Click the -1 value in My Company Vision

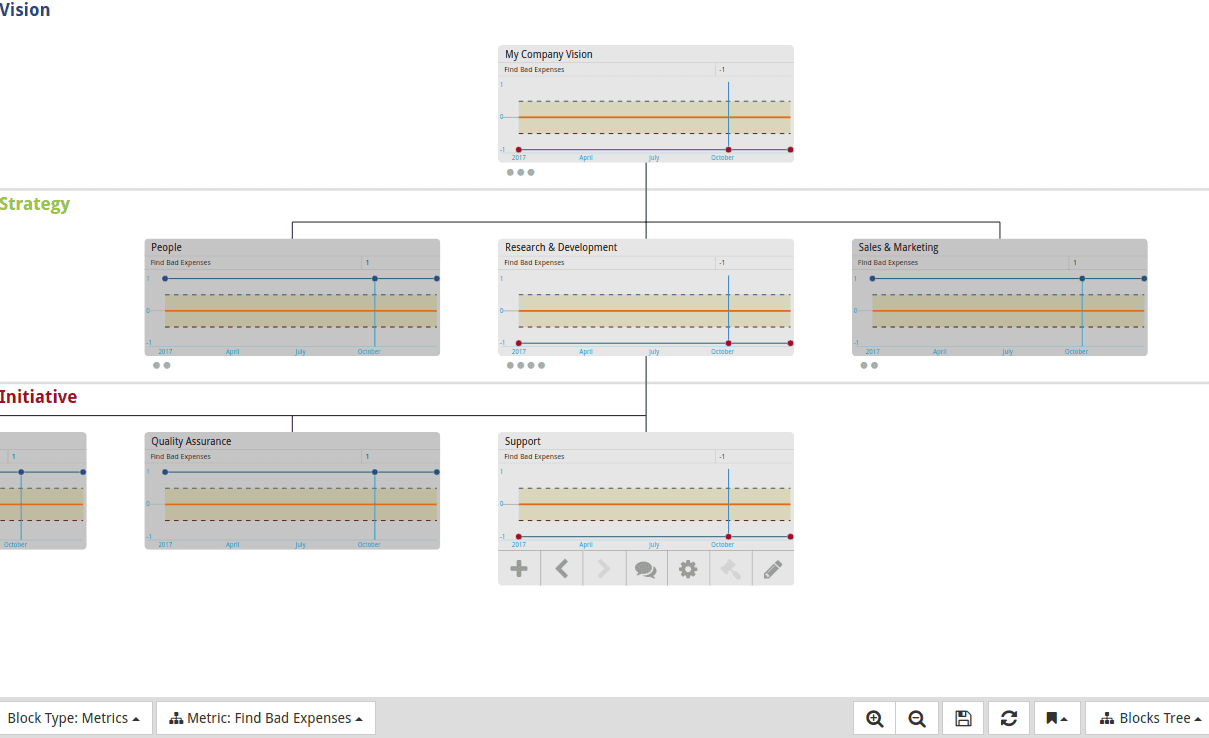tap(722, 70)
